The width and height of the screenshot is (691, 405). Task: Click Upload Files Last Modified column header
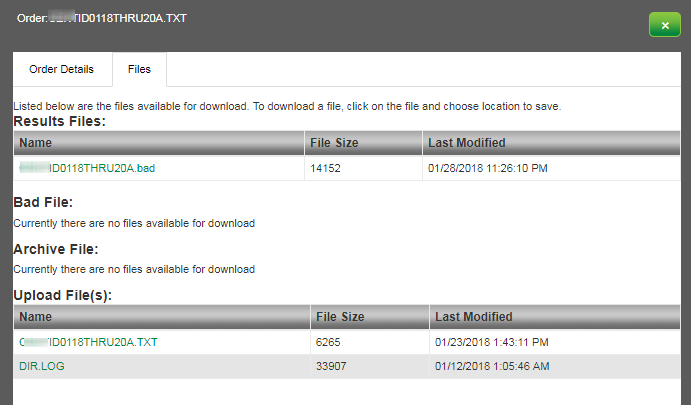click(x=555, y=317)
